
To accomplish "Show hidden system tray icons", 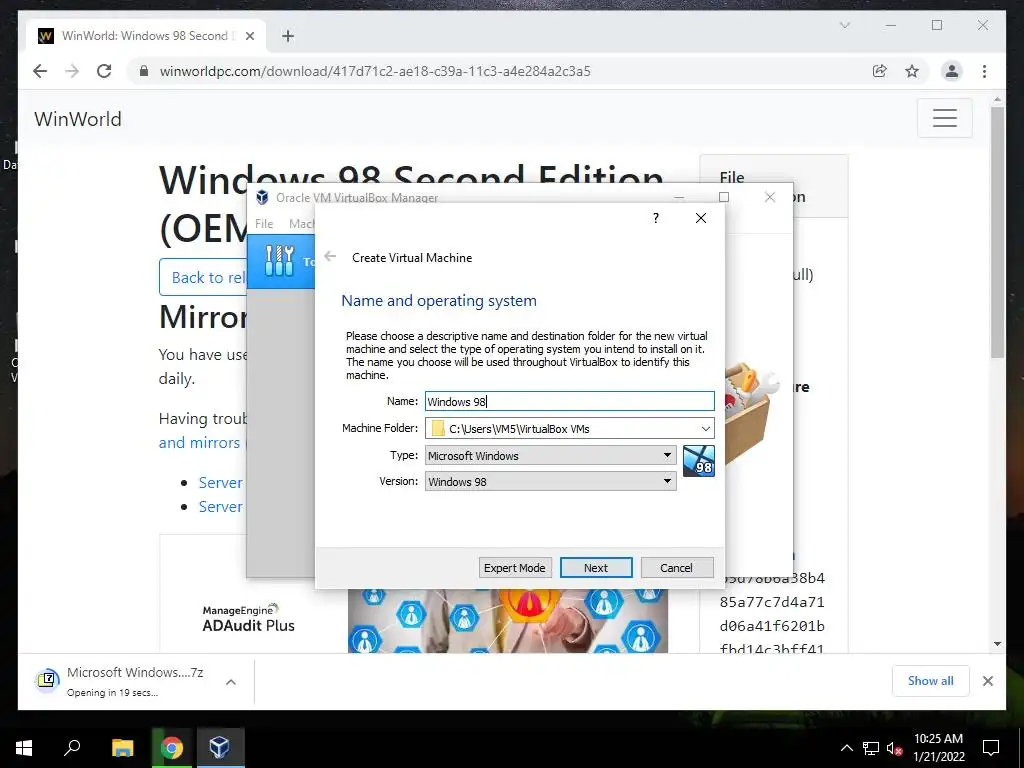I will [846, 748].
